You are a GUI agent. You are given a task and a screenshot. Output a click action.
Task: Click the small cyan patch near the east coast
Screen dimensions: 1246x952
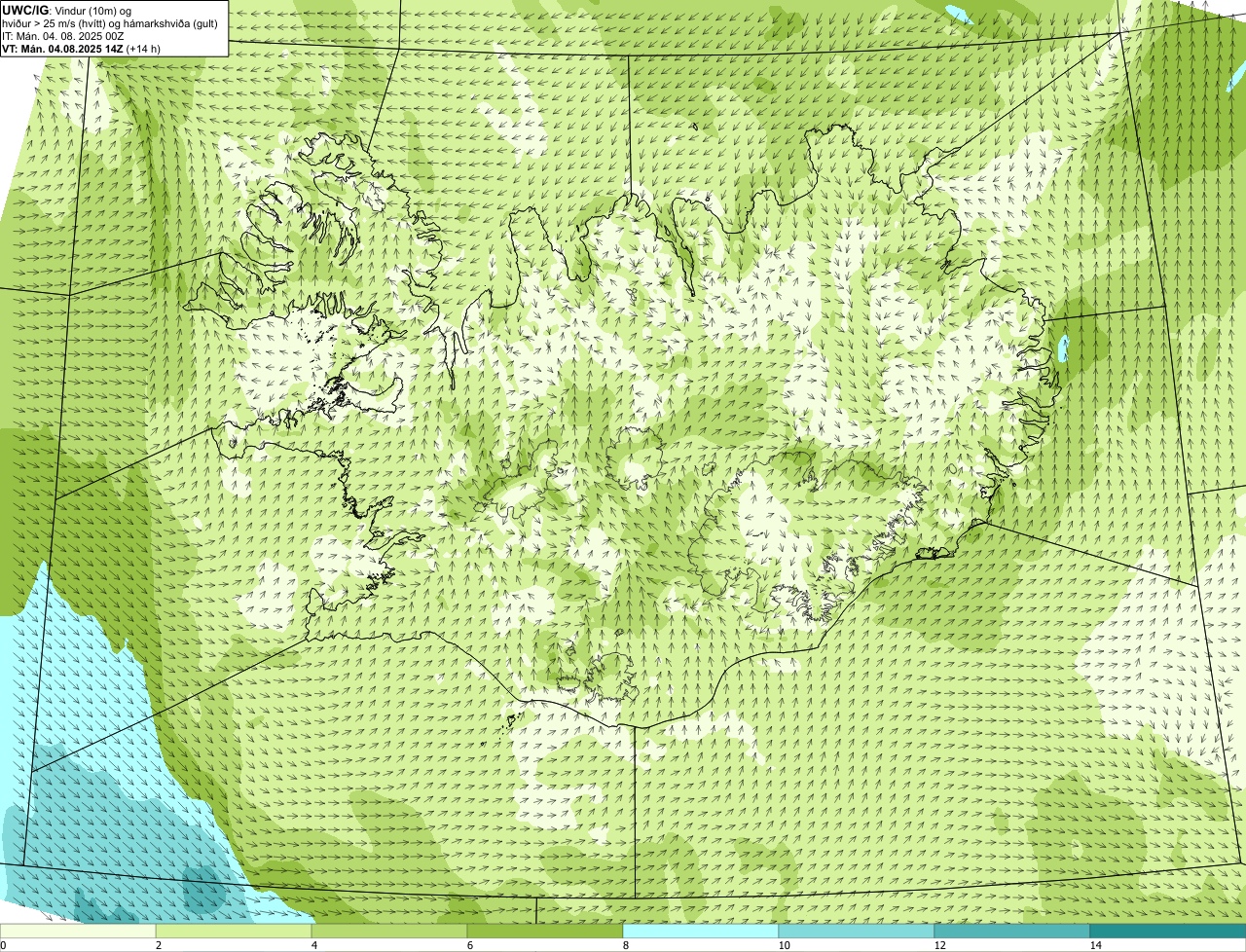(x=1063, y=348)
